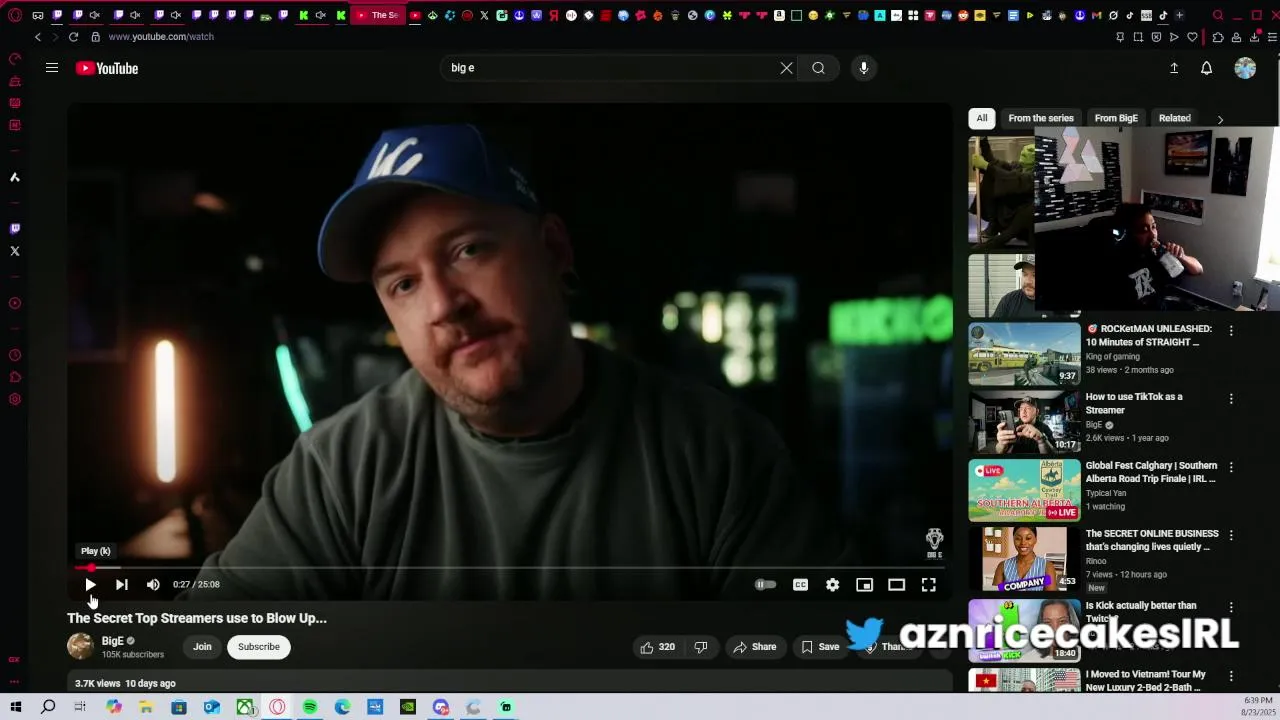This screenshot has height=720, width=1280.
Task: Click the Join membership button
Action: (202, 647)
